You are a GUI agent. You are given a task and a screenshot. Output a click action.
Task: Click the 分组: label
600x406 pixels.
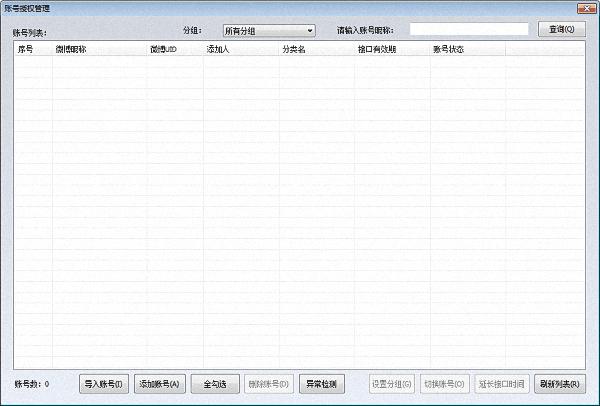pyautogui.click(x=192, y=30)
